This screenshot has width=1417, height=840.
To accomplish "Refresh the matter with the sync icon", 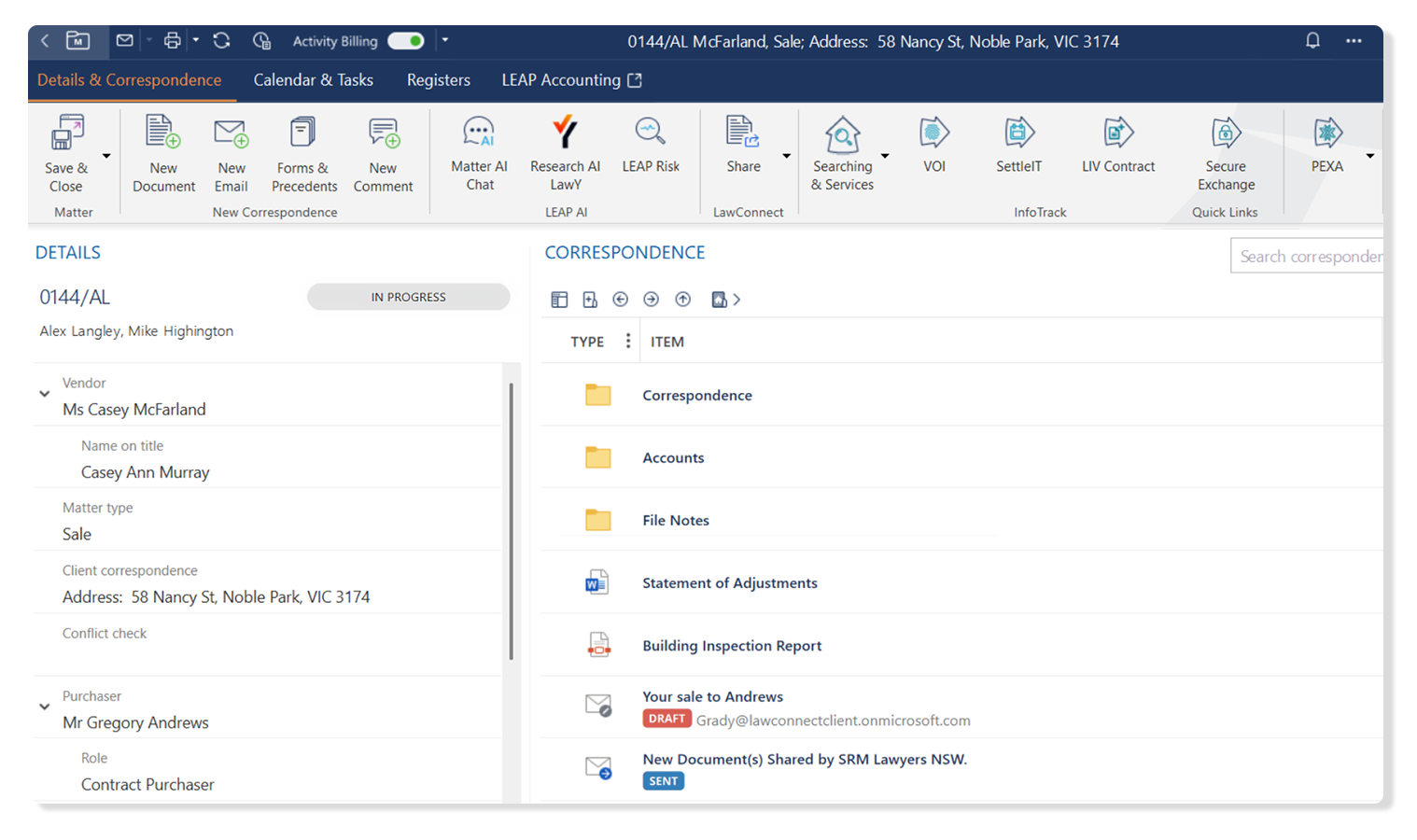I will (x=221, y=40).
